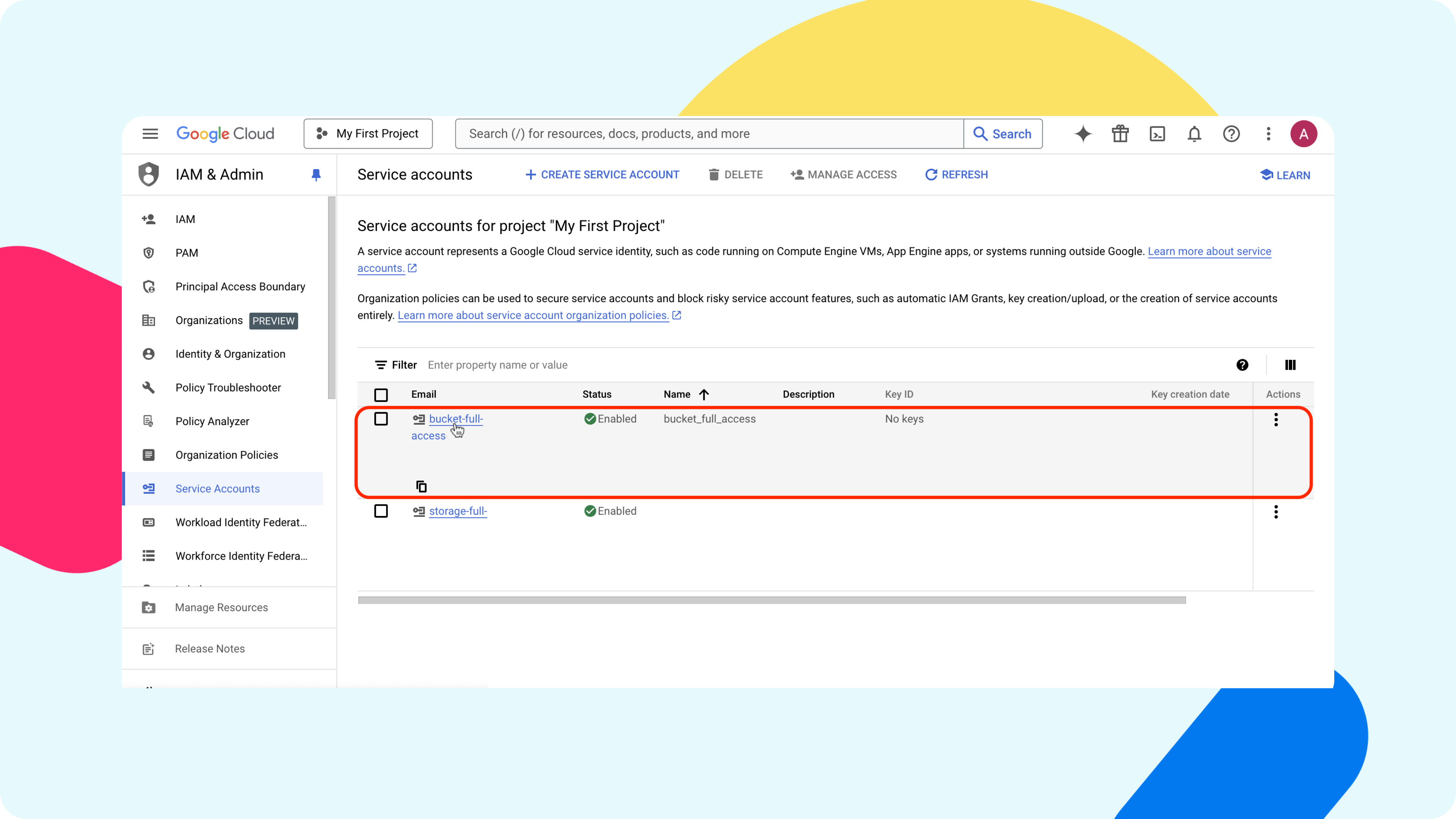
Task: Unpin IAM & Admin pin icon
Action: pyautogui.click(x=316, y=175)
